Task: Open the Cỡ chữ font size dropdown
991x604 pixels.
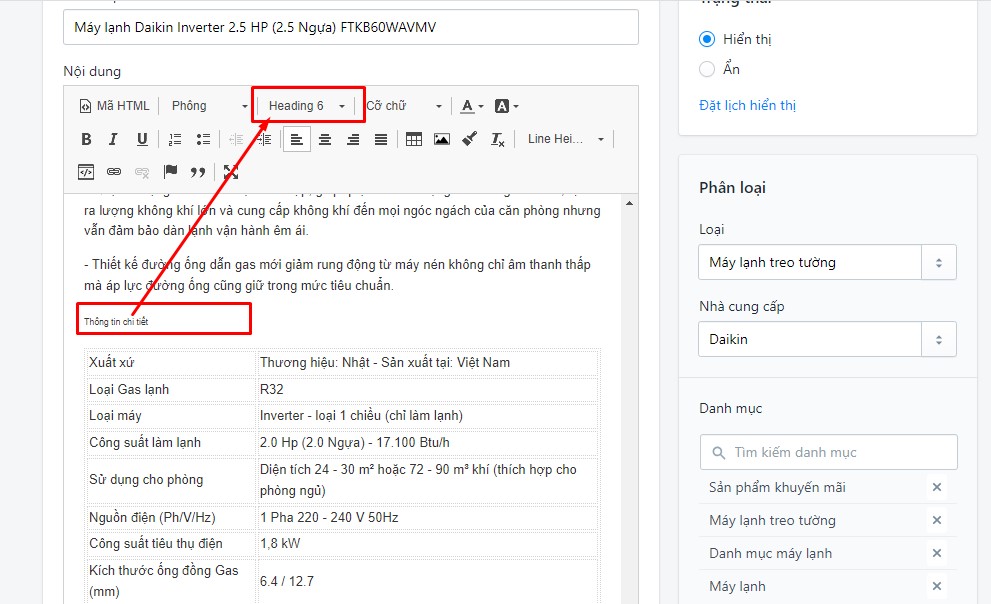Action: tap(404, 106)
